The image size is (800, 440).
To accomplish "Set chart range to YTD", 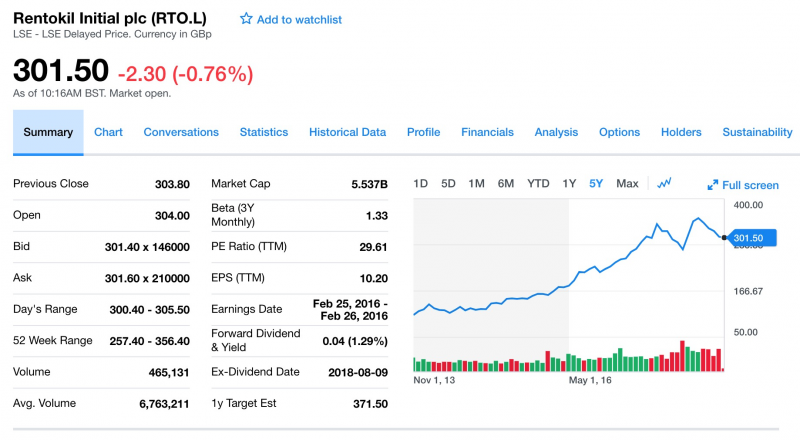I will pos(538,183).
